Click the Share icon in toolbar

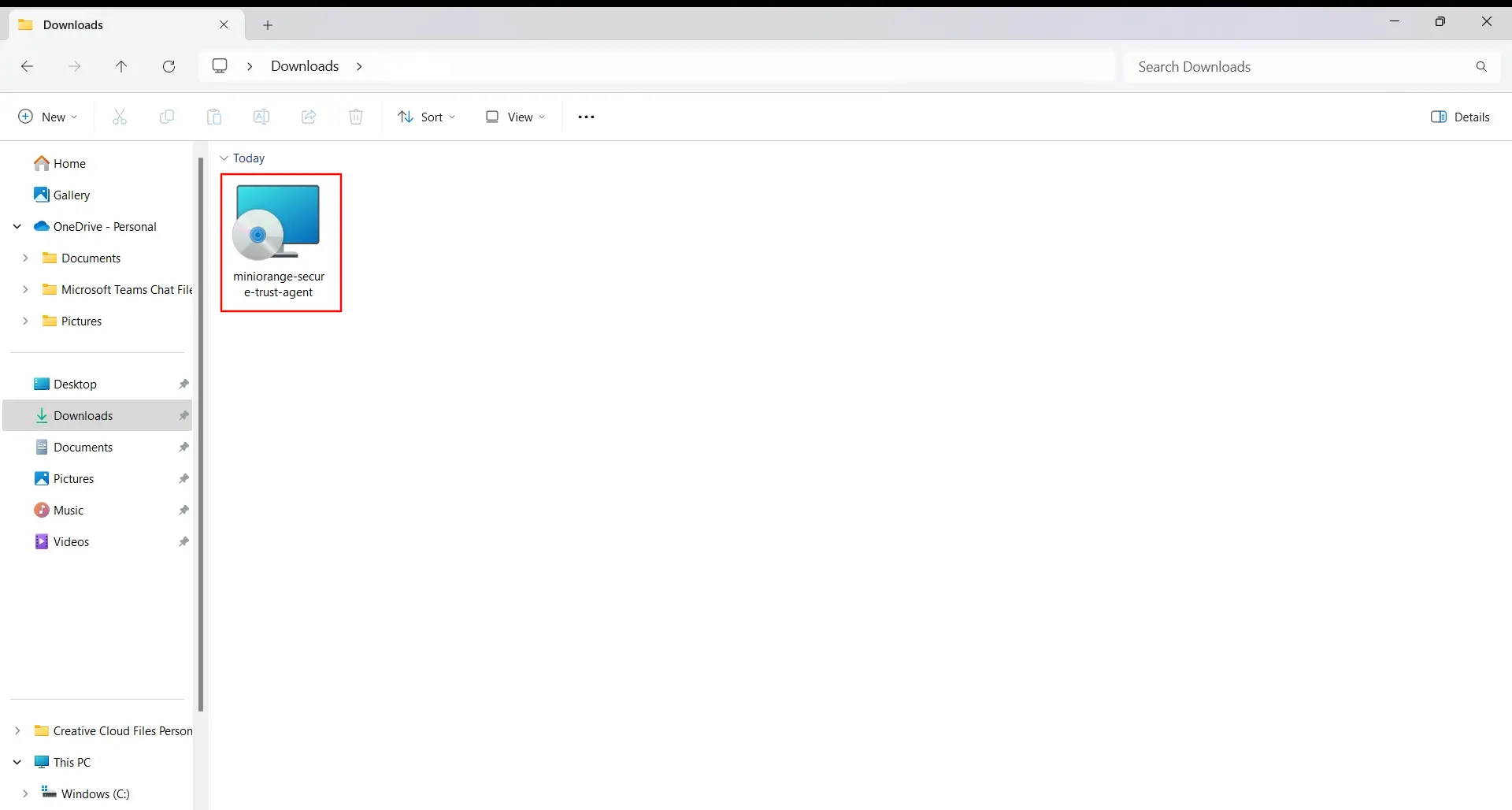(309, 117)
